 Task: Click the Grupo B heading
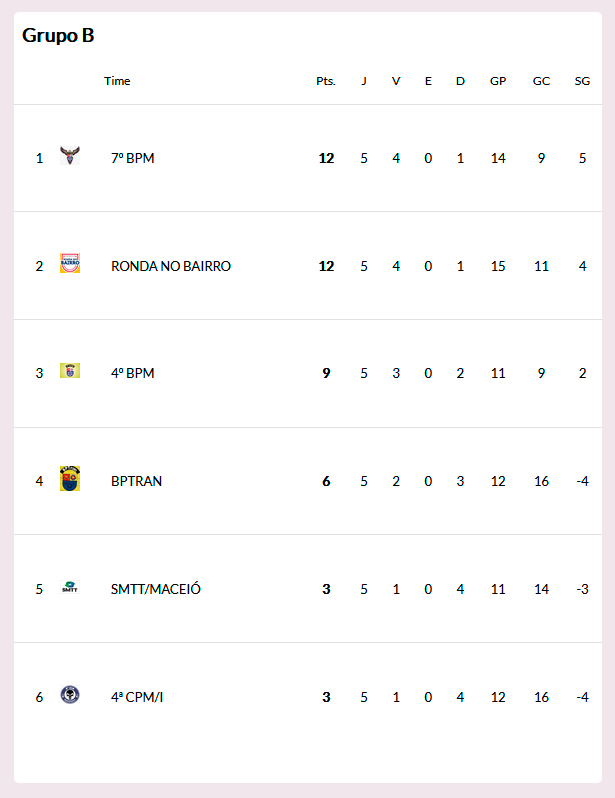tap(58, 36)
